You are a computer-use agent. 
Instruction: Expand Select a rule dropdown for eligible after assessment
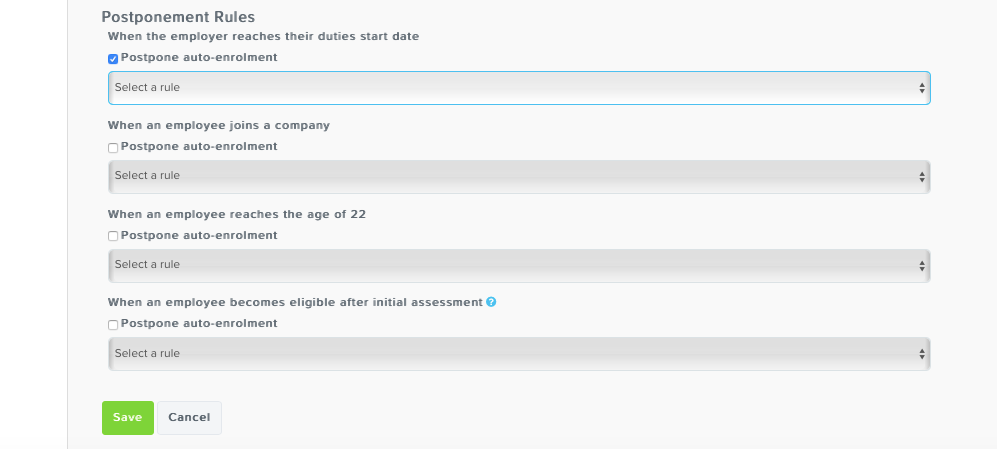[x=519, y=354]
